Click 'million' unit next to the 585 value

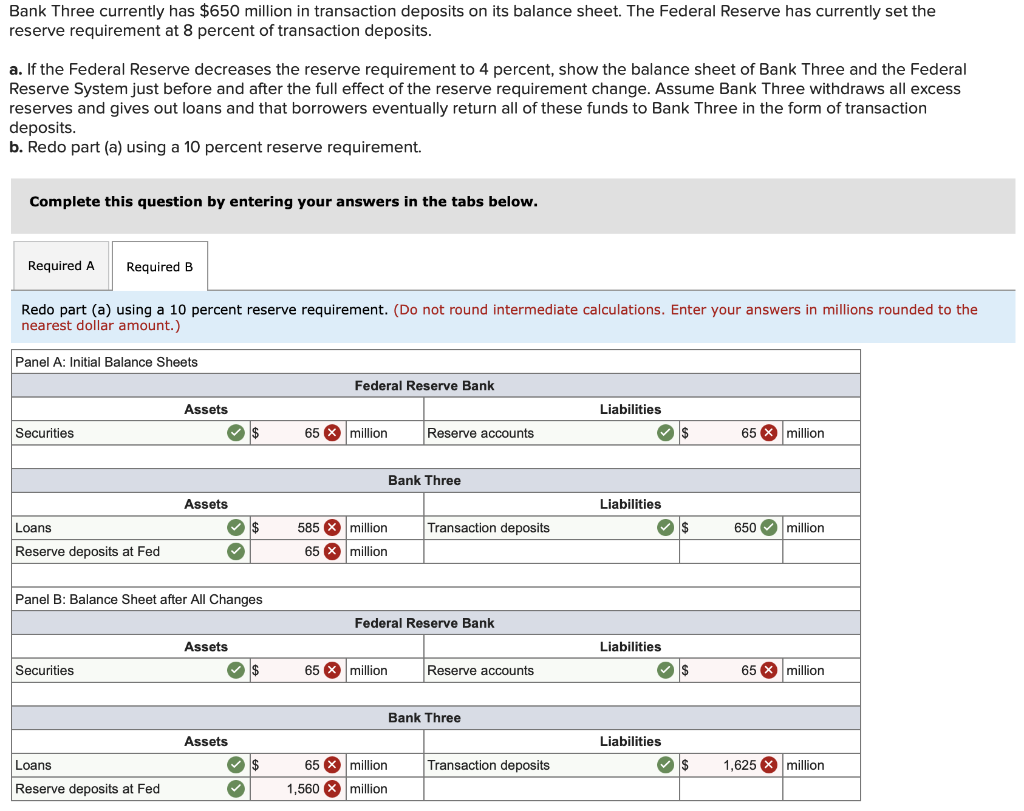pyautogui.click(x=368, y=528)
